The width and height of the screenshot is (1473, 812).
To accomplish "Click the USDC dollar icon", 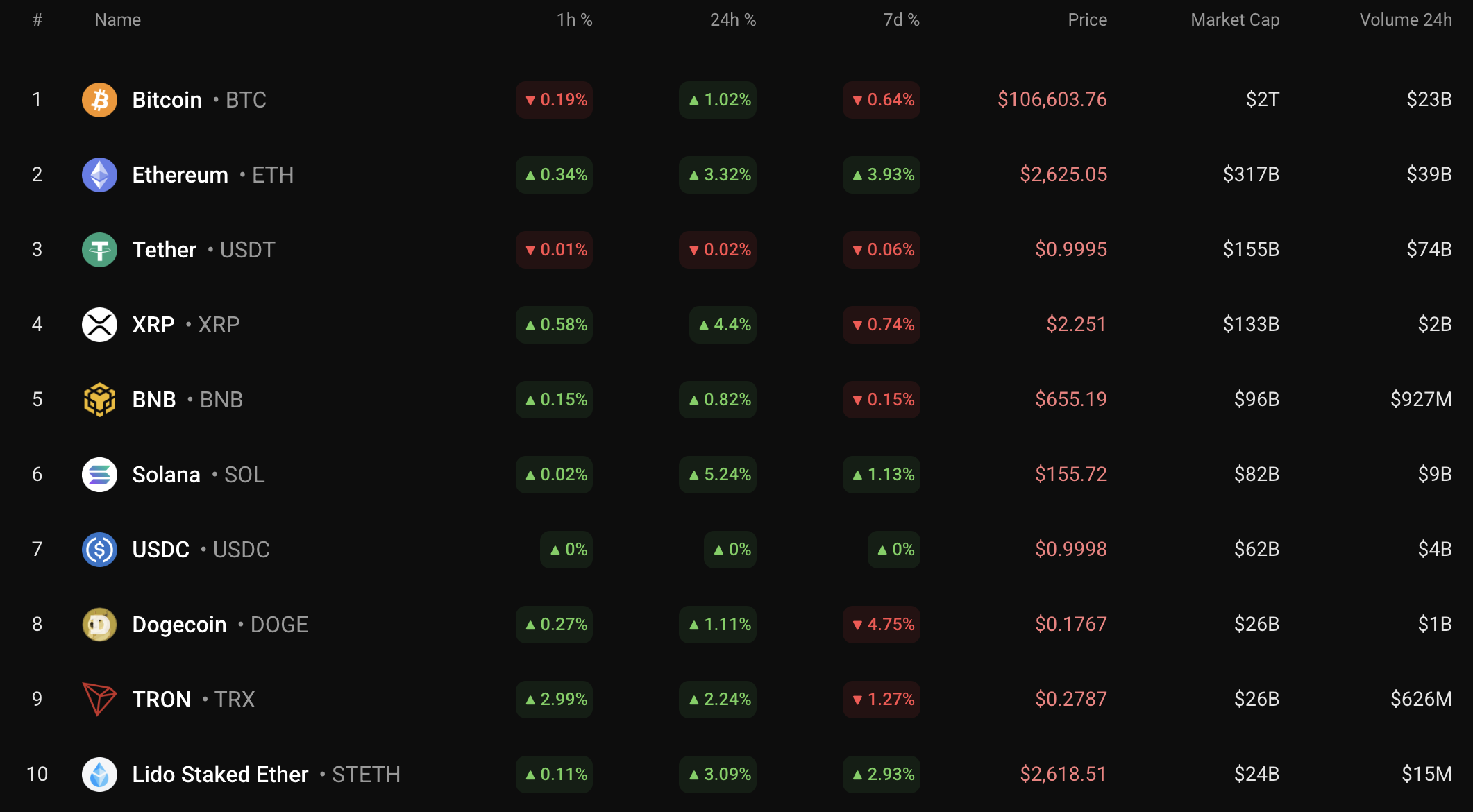I will tap(99, 550).
